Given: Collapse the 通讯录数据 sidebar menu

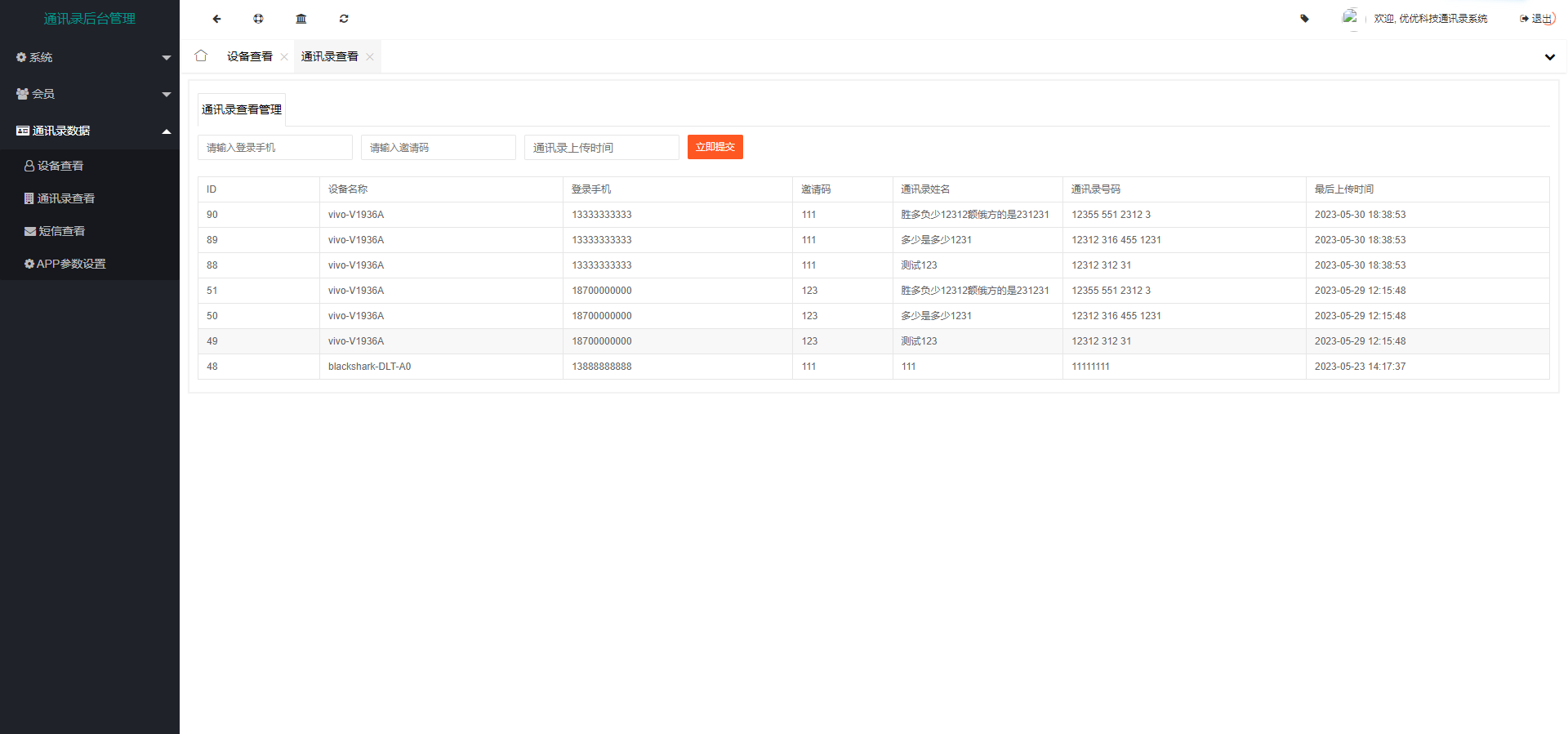Looking at the screenshot, I should tap(89, 131).
